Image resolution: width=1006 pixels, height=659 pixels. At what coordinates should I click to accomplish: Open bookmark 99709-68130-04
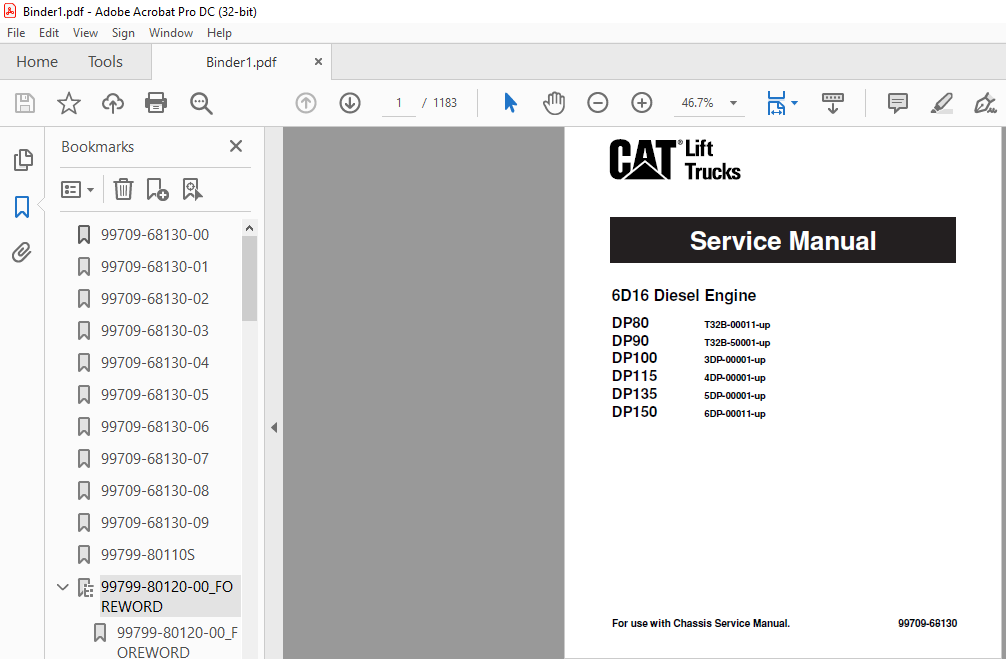point(155,363)
